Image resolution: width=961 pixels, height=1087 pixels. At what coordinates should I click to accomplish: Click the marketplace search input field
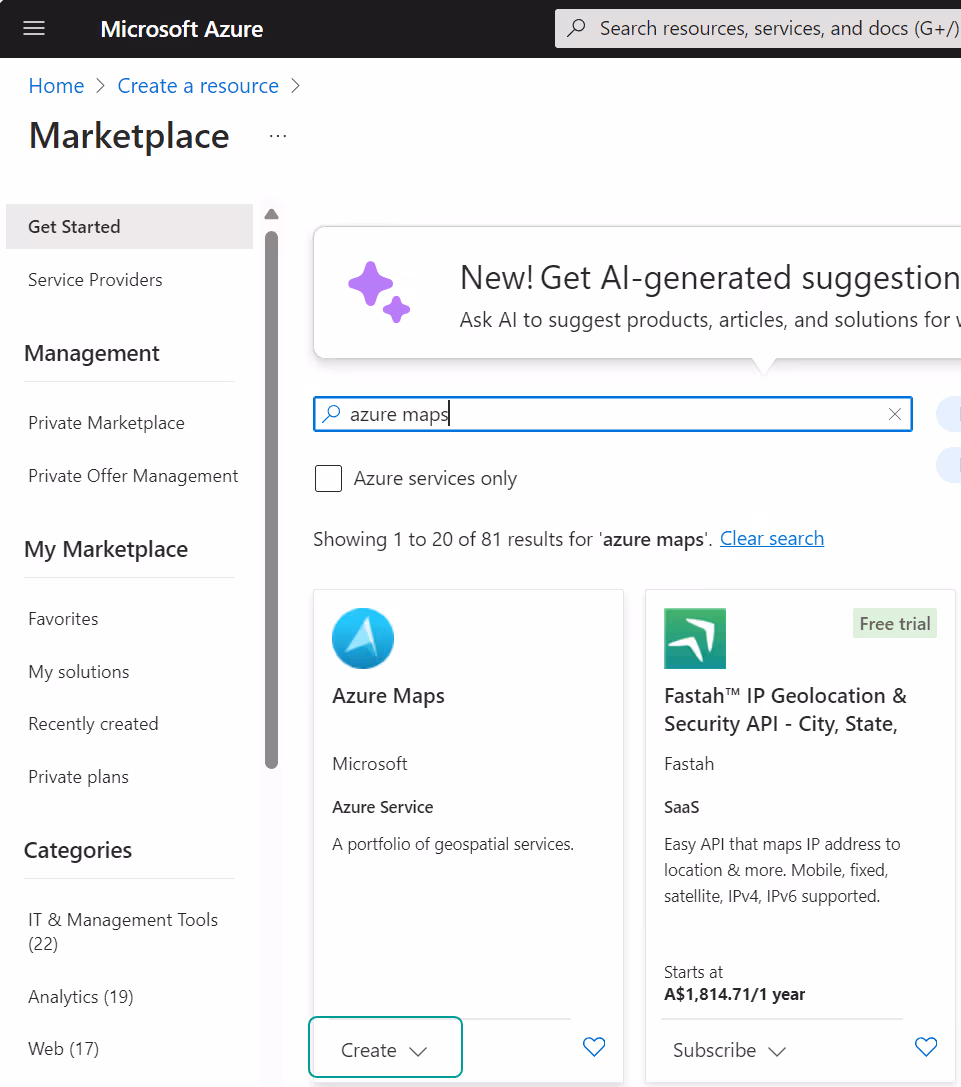coord(610,415)
